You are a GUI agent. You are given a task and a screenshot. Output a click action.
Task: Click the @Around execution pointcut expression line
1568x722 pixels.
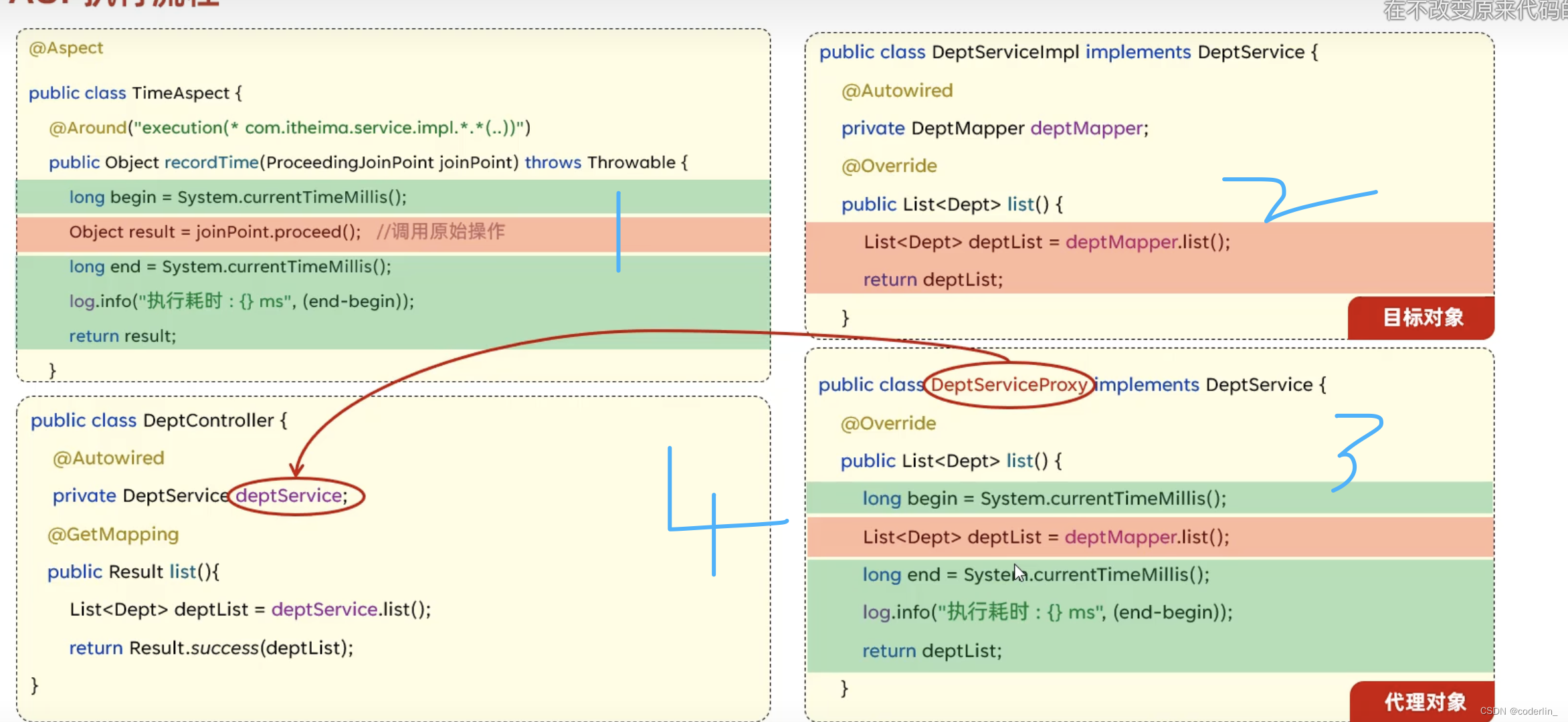tap(290, 128)
